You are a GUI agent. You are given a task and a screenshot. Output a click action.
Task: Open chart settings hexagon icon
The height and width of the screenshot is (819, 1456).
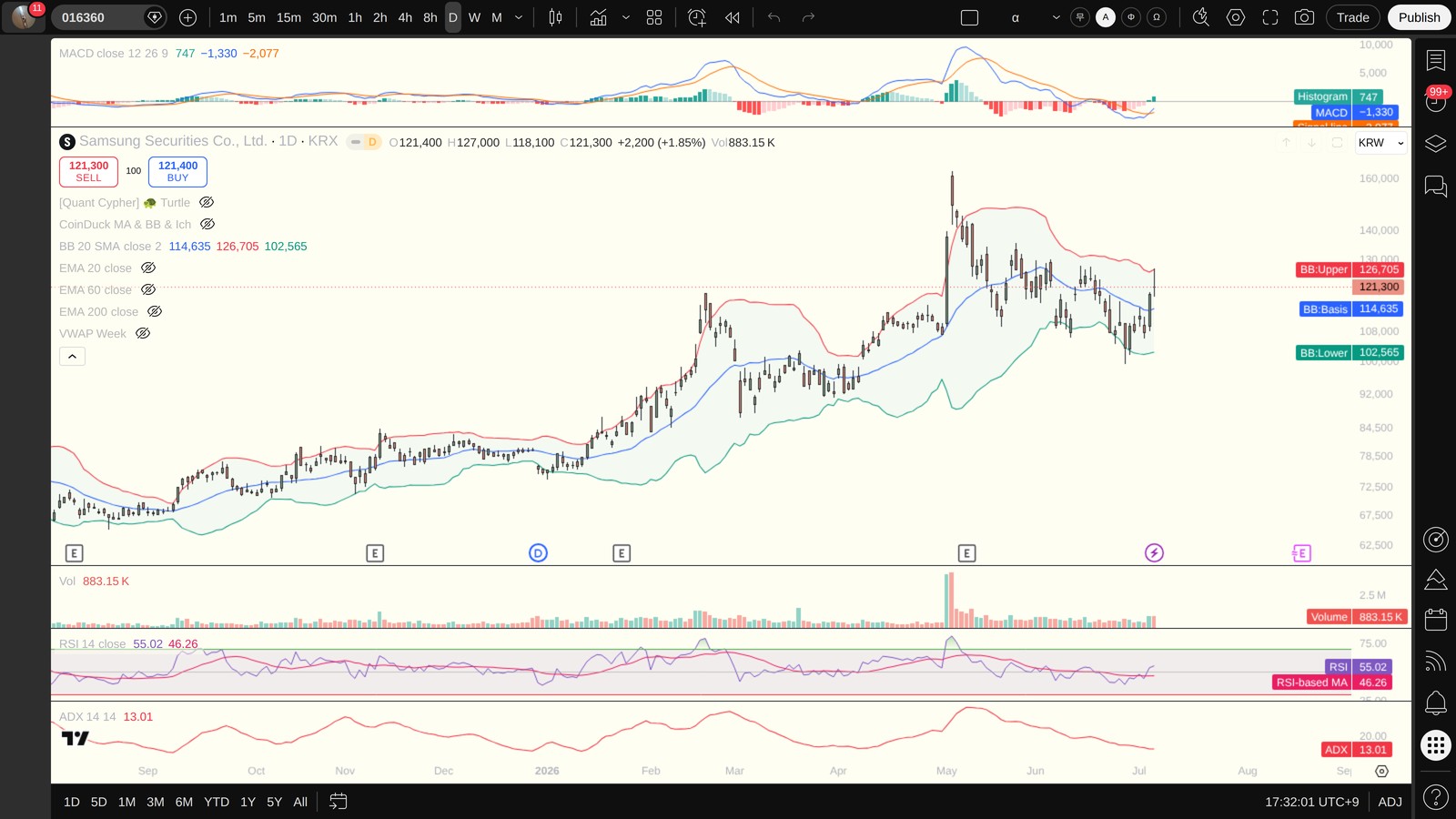[x=1236, y=17]
